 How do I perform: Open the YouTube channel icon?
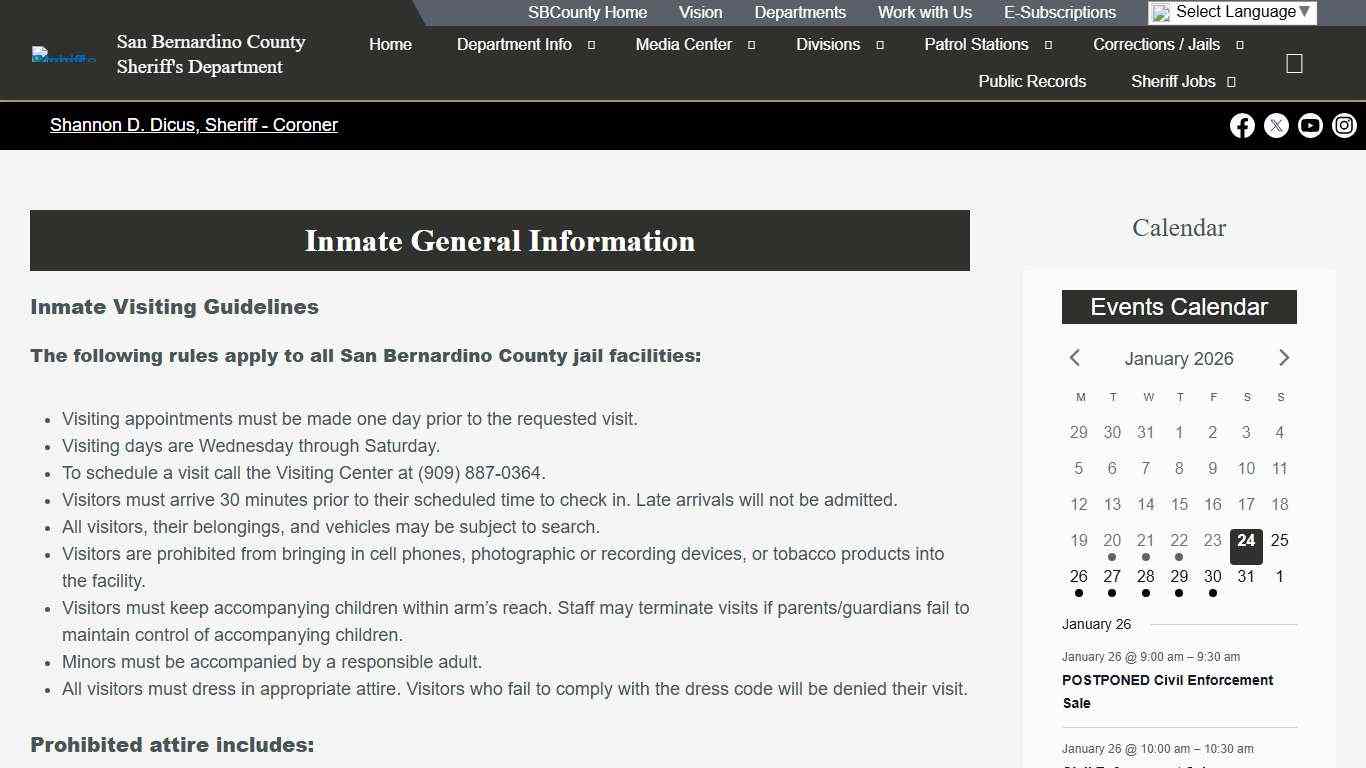(x=1310, y=125)
